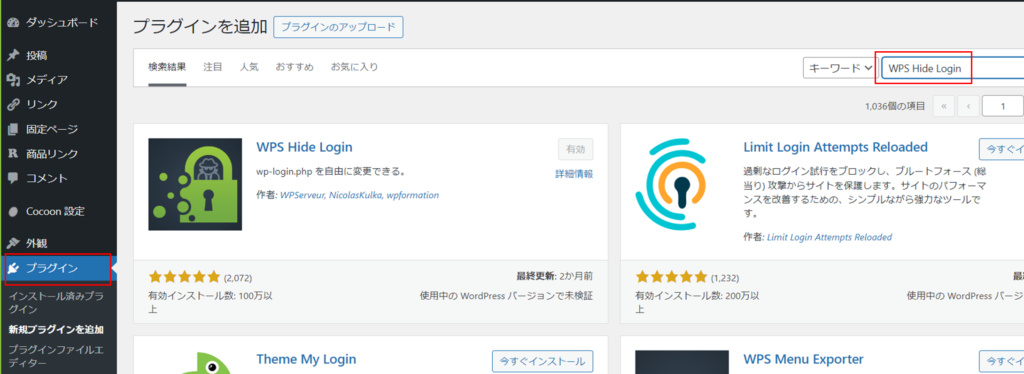
Task: Click the Cocoon 設定 circle icon
Action: click(x=12, y=211)
